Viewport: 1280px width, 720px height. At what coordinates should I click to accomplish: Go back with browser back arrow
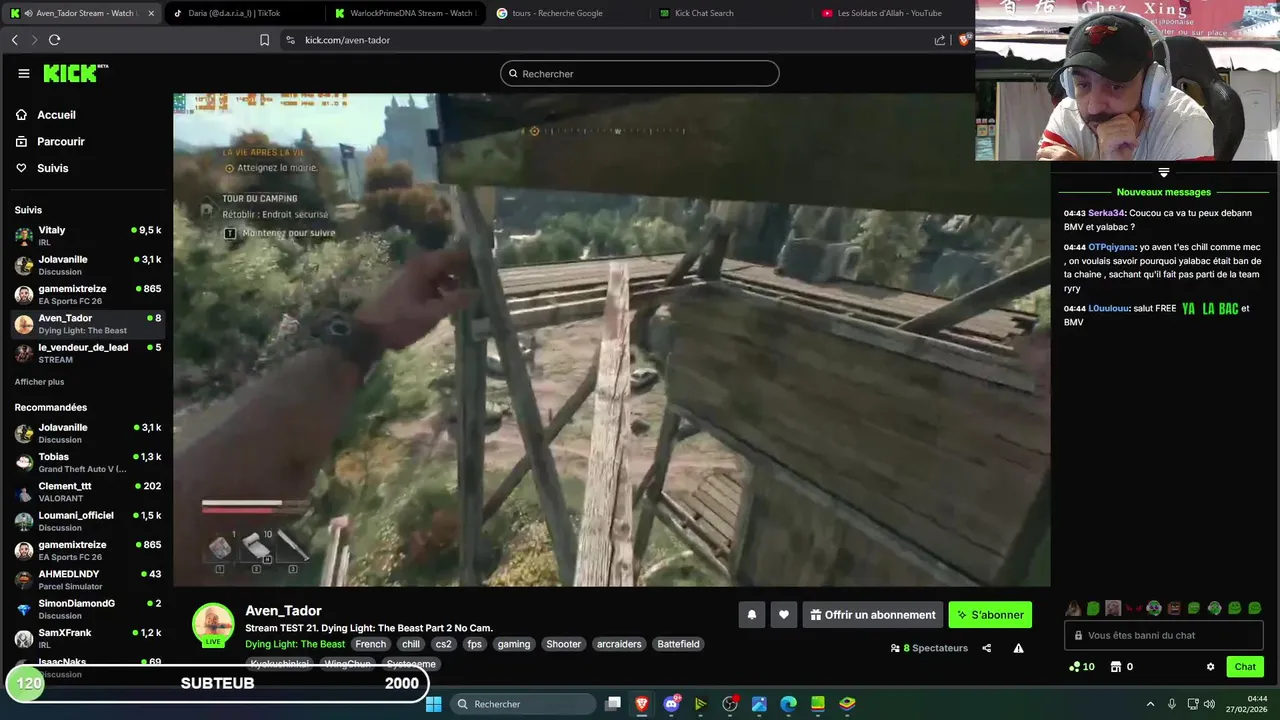tap(14, 40)
